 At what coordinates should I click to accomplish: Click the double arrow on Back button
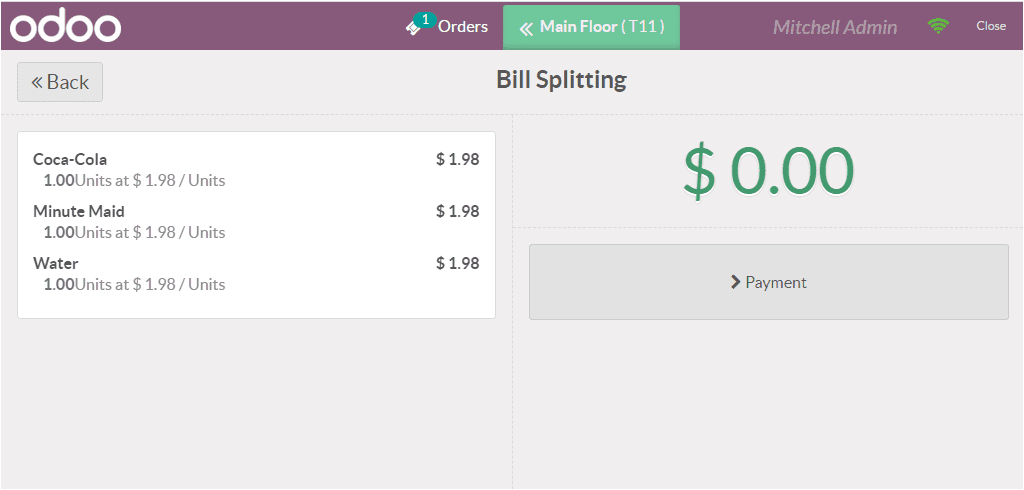(37, 82)
